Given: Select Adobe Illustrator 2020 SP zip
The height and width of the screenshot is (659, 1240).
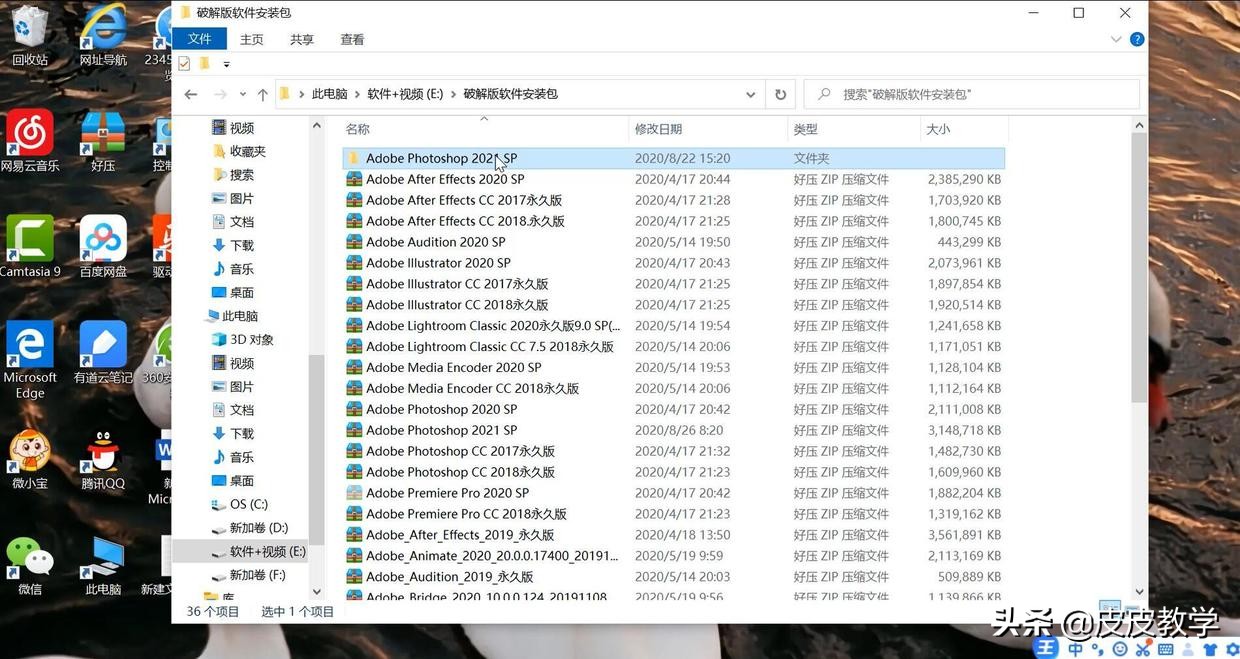Looking at the screenshot, I should (673, 263).
